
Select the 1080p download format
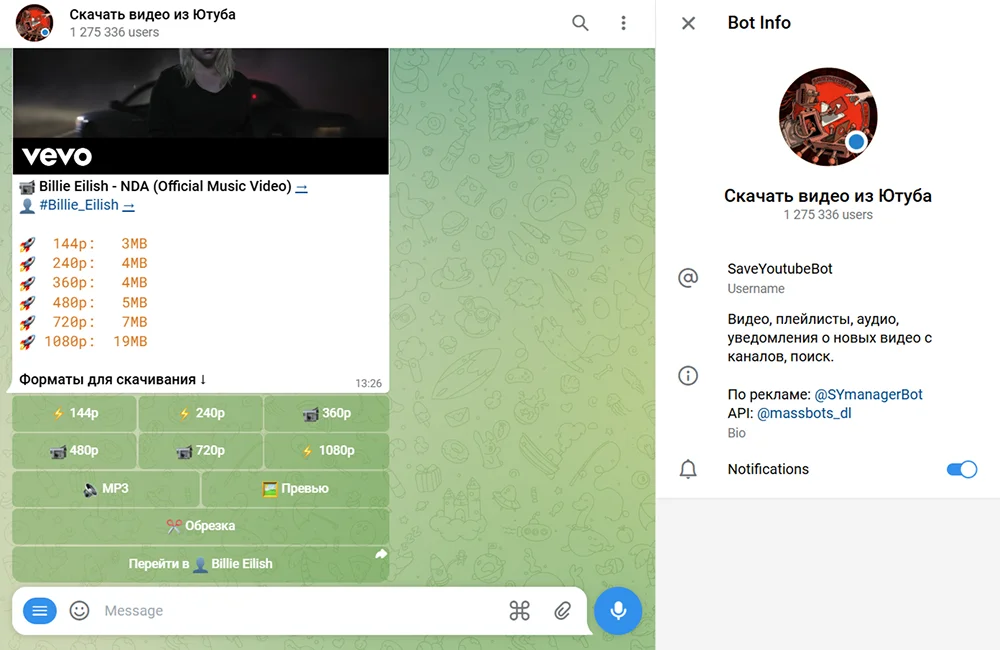[x=327, y=451]
